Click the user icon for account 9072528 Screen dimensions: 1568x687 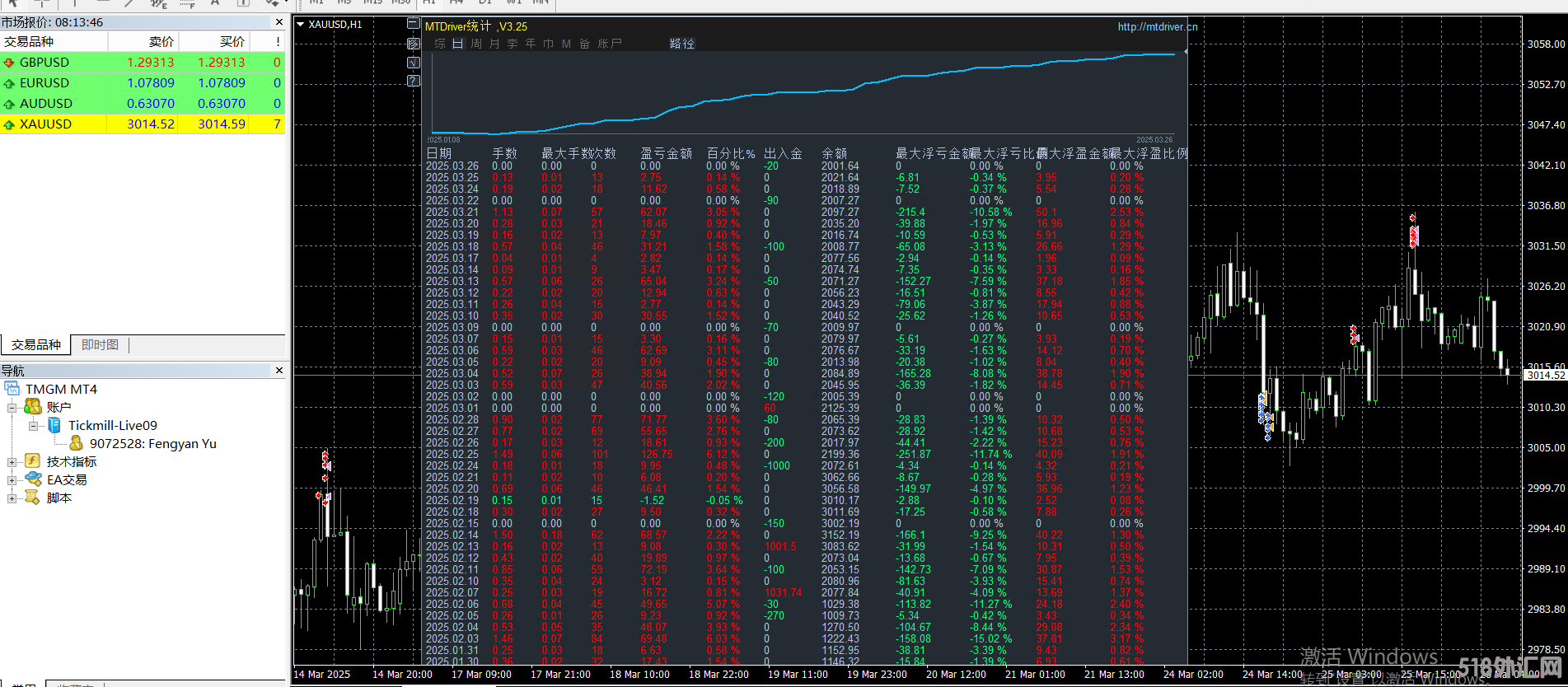click(x=76, y=443)
